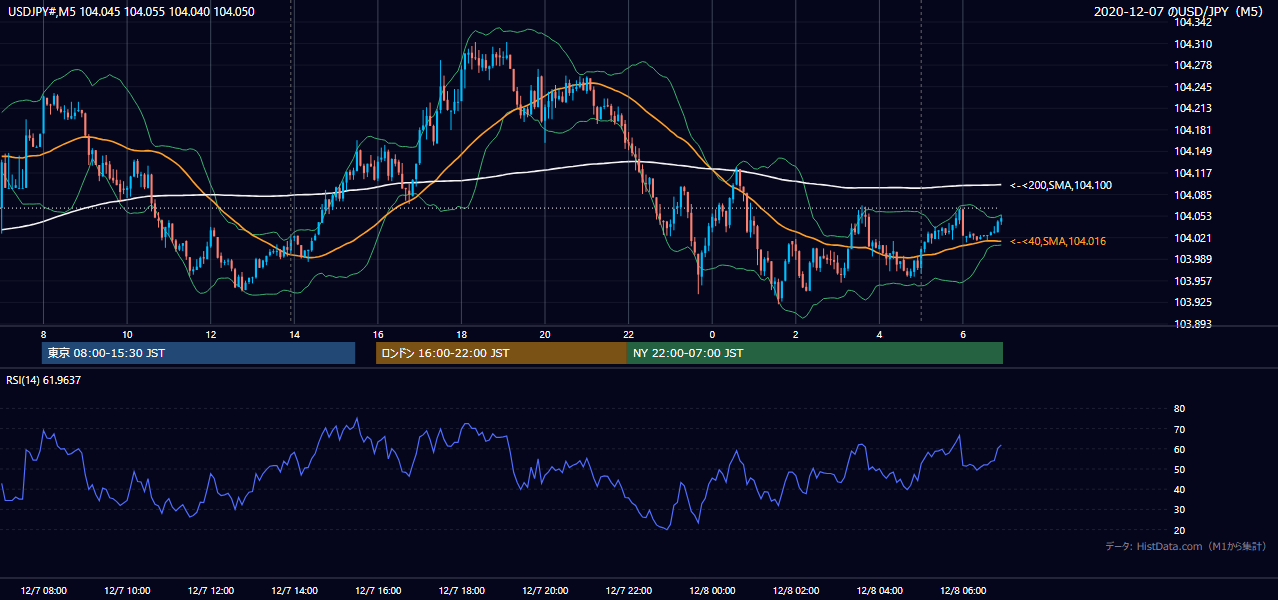Click the 12/7 08:00 time axis label
The image size is (1278, 600).
(43, 591)
